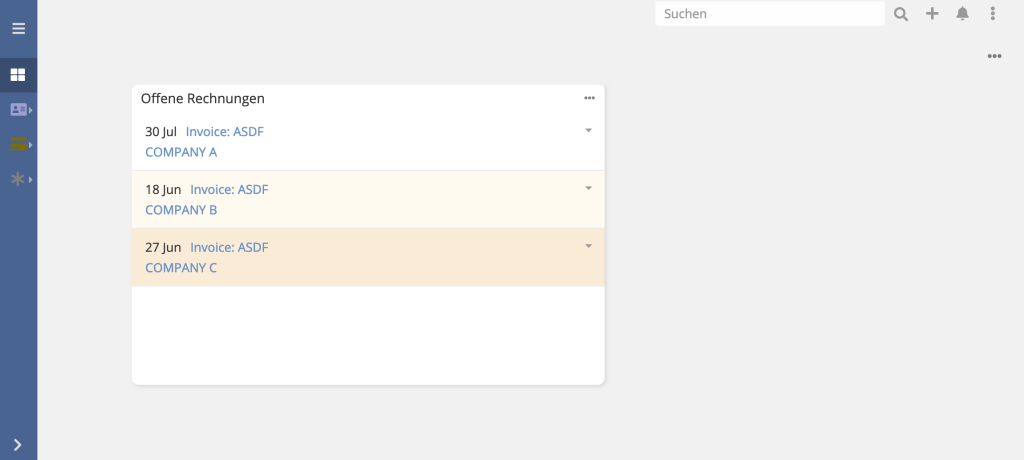This screenshot has height=460, width=1024.
Task: Open the 30 Jul Invoice: ASDF link
Action: [225, 131]
